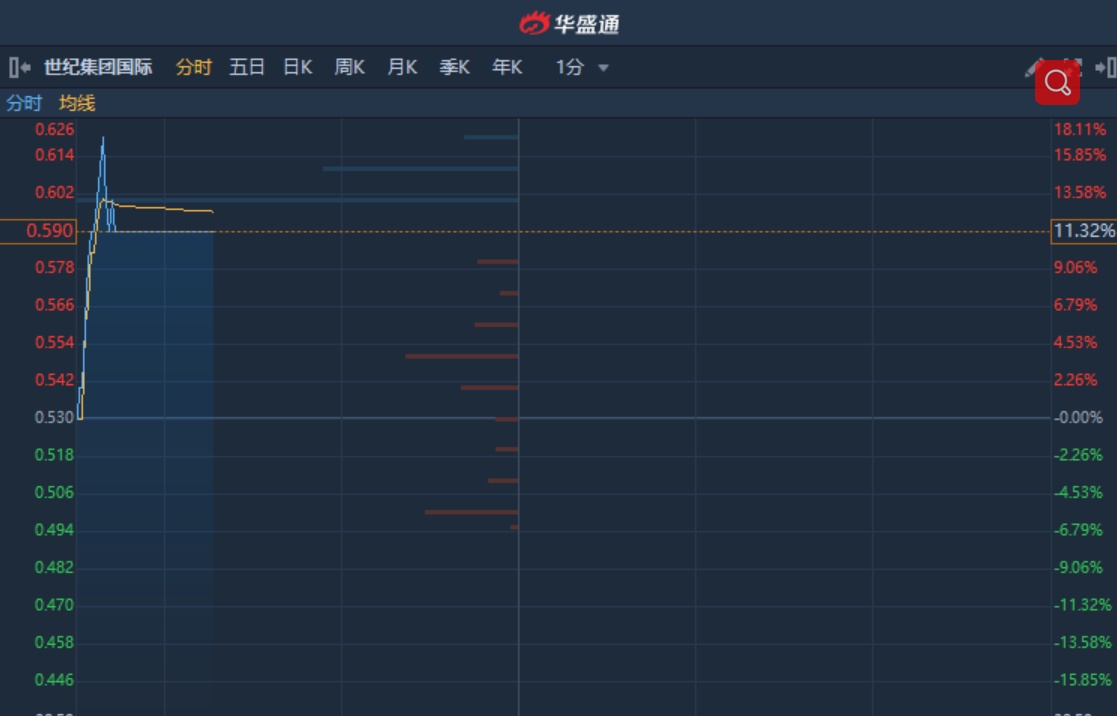Open the 年K yearly chart
The image size is (1117, 716).
click(507, 68)
